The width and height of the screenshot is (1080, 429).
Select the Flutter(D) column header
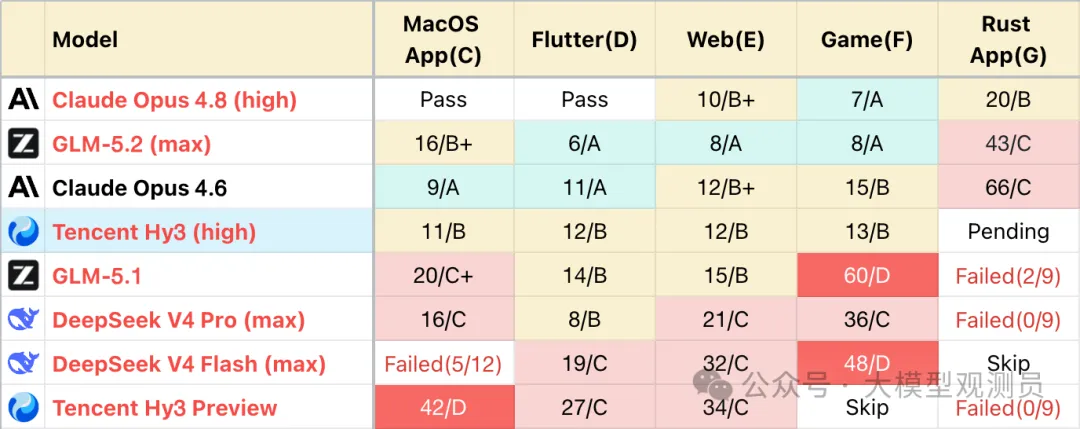584,39
